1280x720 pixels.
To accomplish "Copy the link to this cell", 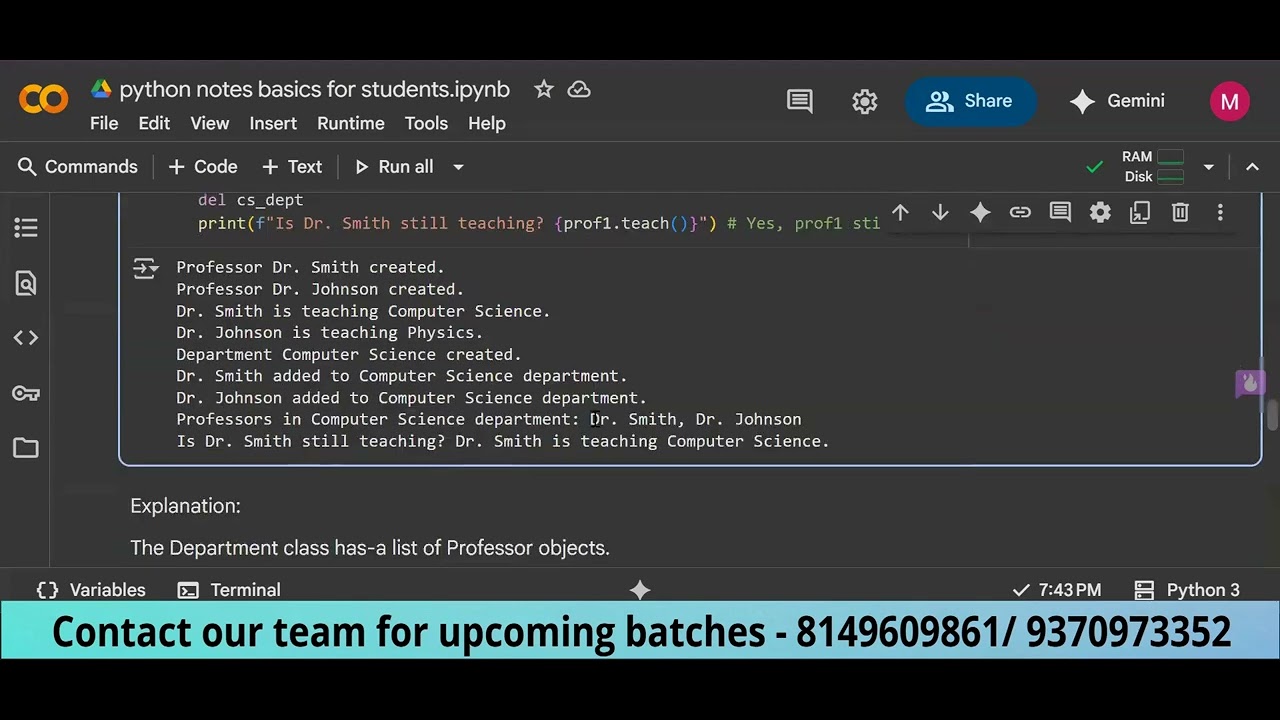I will coord(1020,212).
